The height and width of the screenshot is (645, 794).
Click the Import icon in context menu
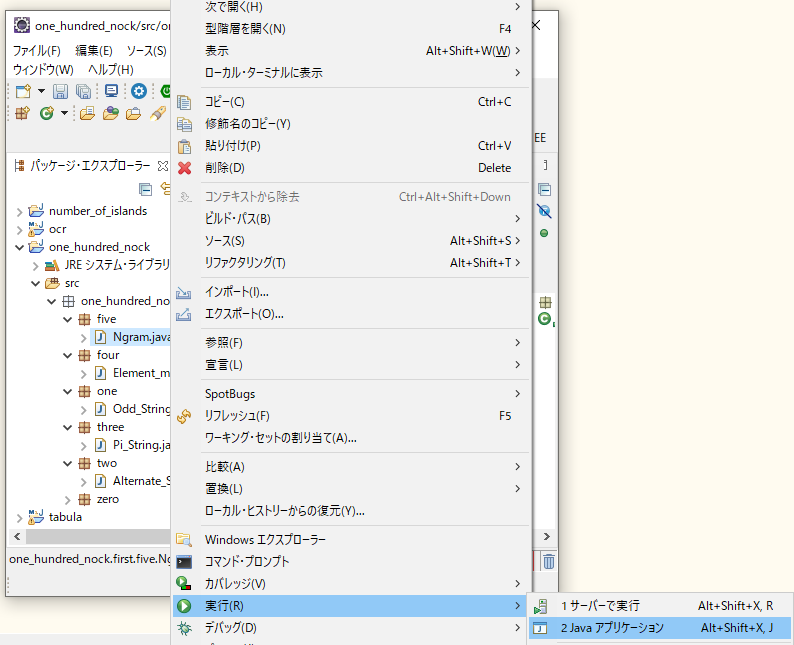pos(183,292)
